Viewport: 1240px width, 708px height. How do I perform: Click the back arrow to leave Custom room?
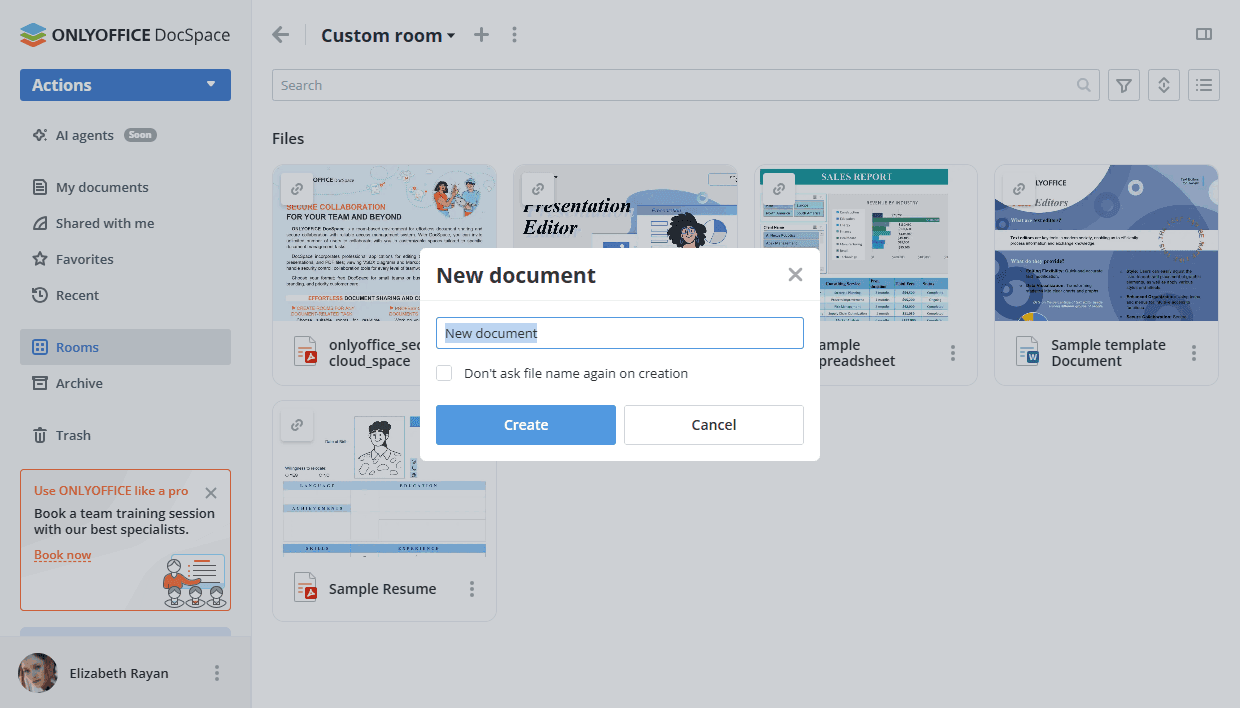280,34
